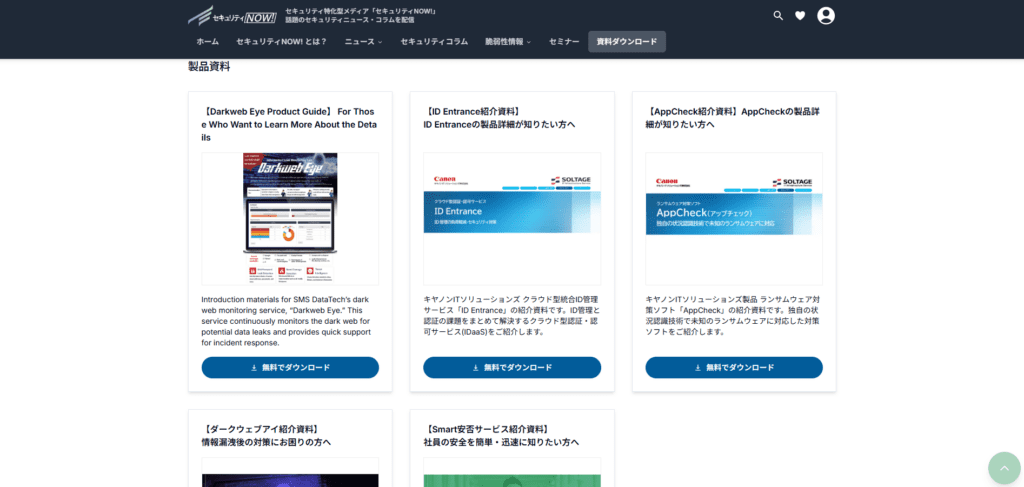Open favorites via the heart icon
This screenshot has height=487, width=1024.
pyautogui.click(x=800, y=16)
